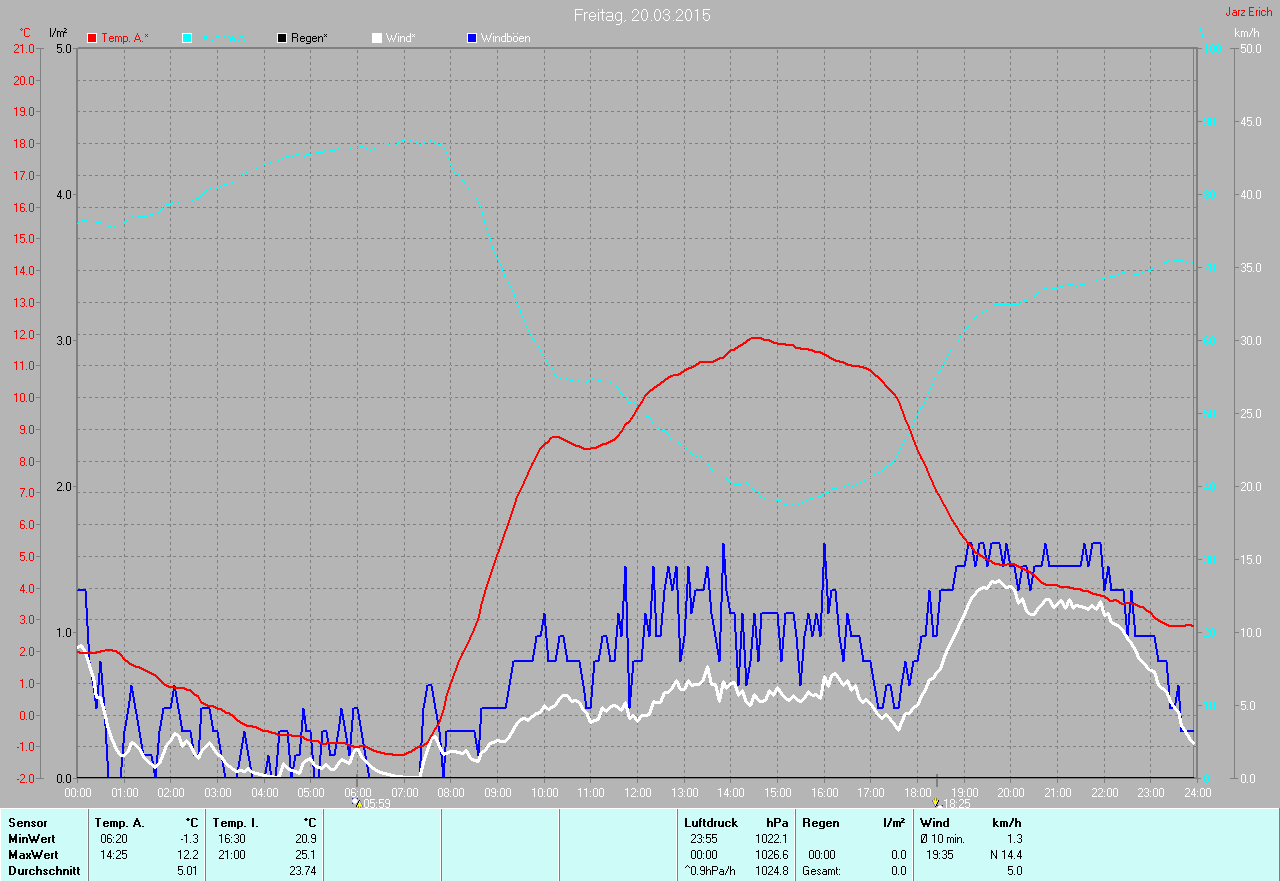Screen dimensions: 1280x881
Task: Select the 'Temp. A.*' legend label
Action: point(125,38)
